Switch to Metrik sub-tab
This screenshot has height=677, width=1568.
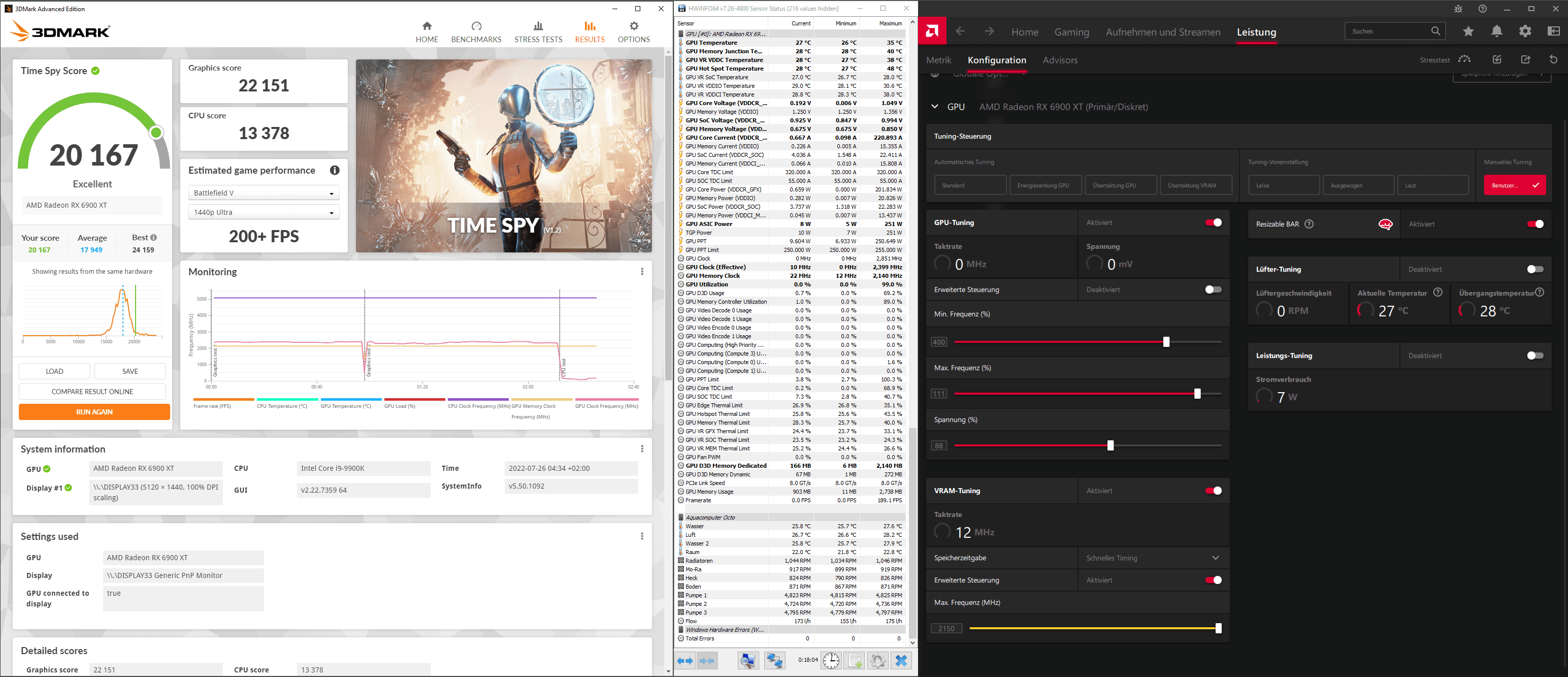938,60
